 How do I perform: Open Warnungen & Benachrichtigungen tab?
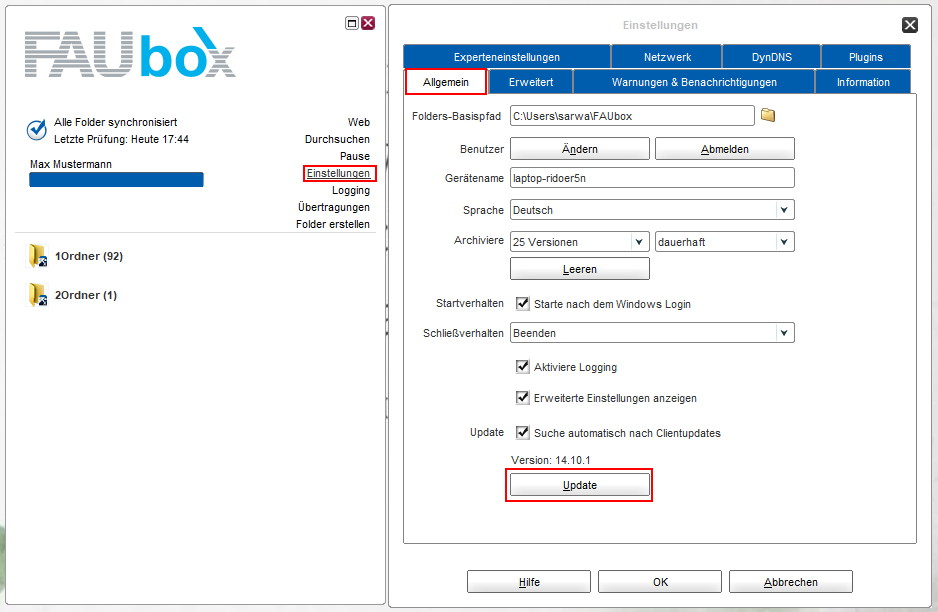coord(694,82)
